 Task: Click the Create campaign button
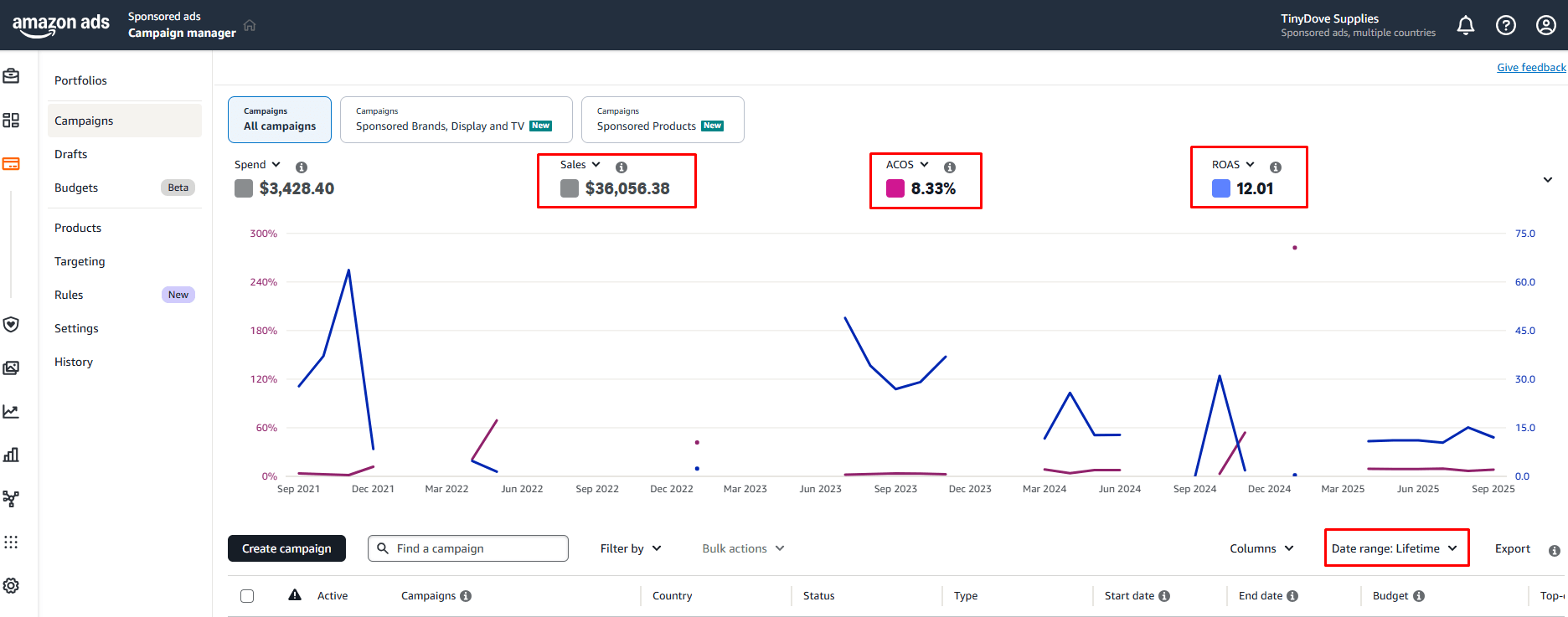pyautogui.click(x=286, y=548)
